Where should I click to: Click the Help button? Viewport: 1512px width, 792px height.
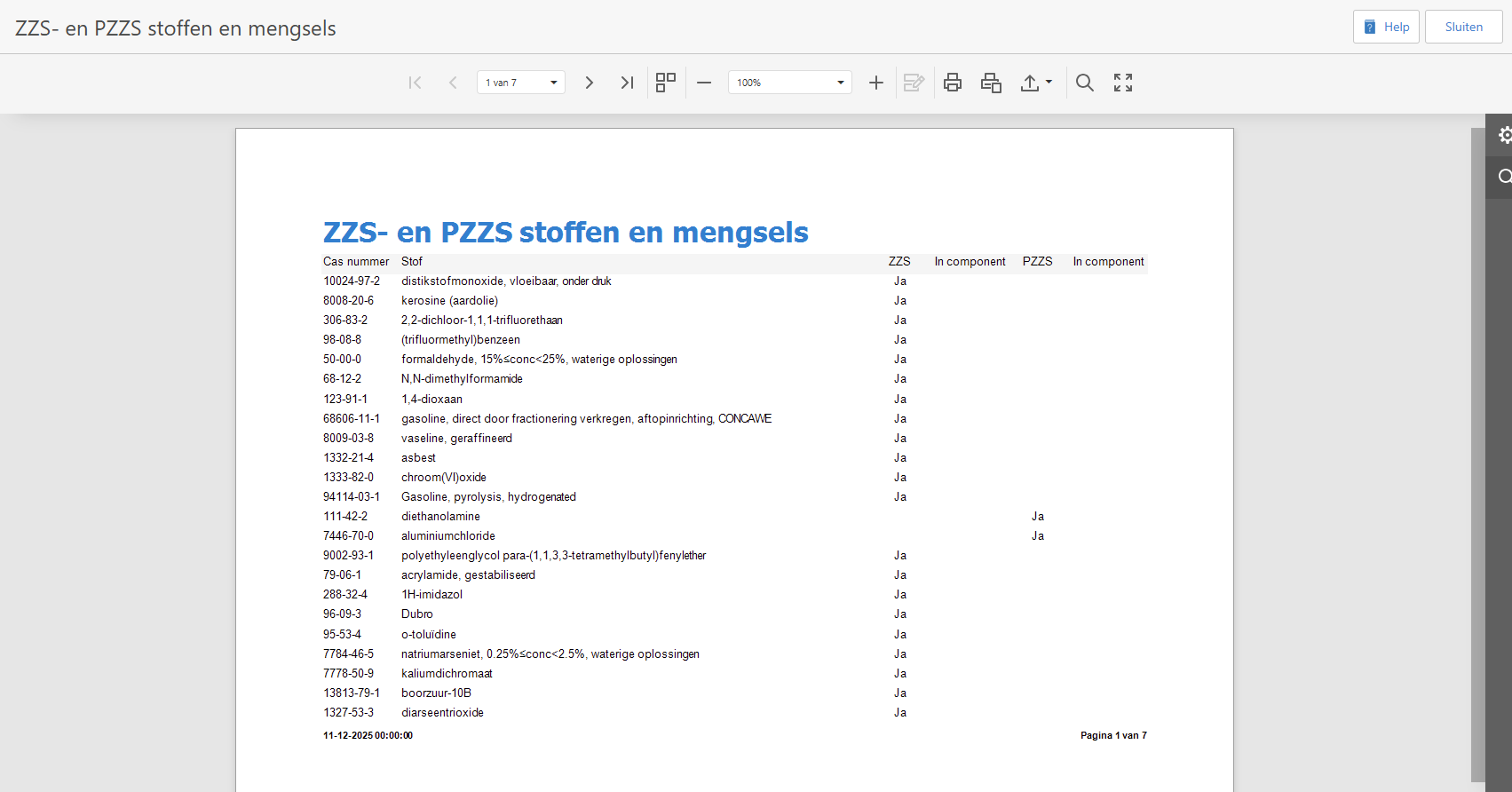[1386, 27]
